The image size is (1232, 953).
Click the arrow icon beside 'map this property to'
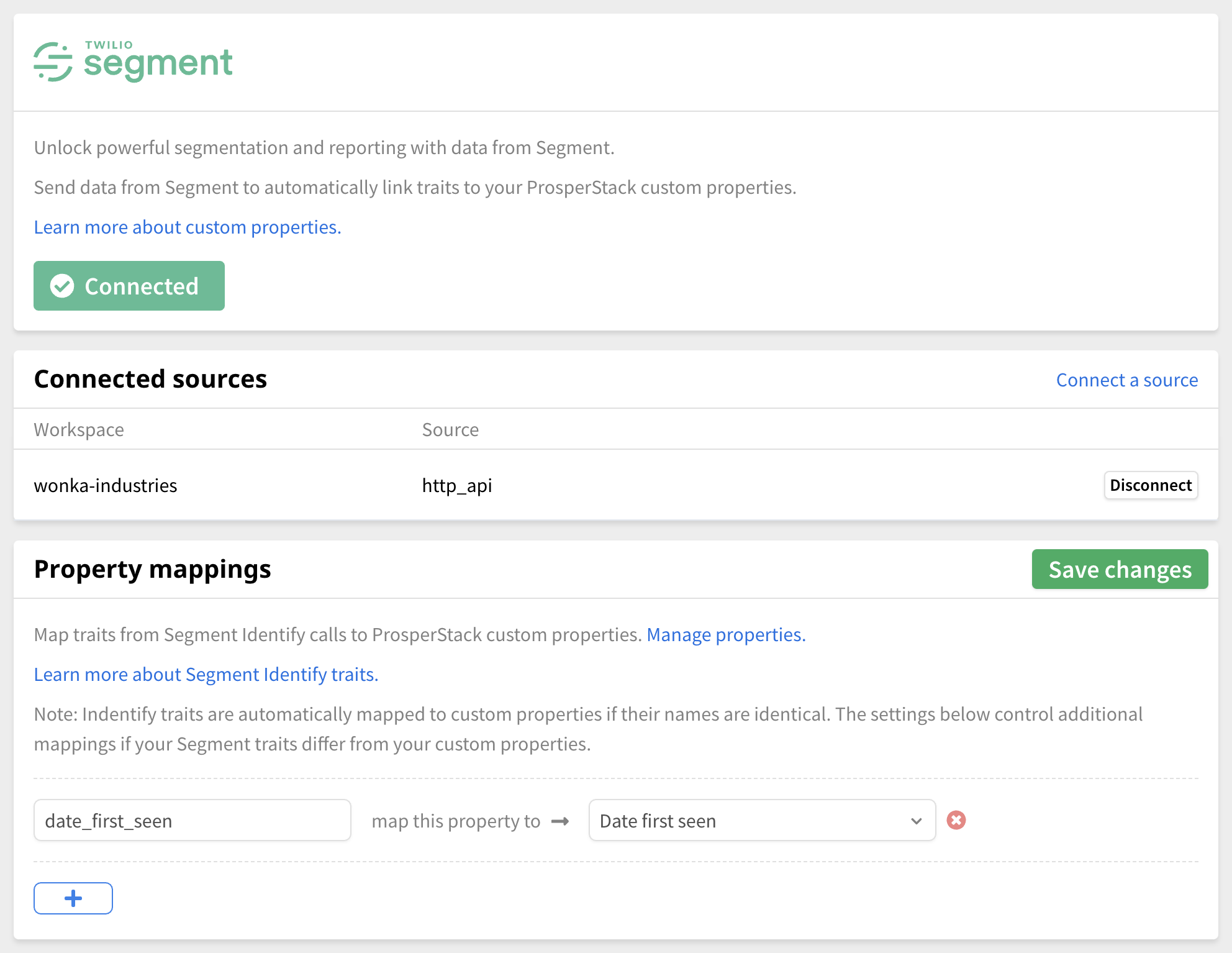coord(560,821)
